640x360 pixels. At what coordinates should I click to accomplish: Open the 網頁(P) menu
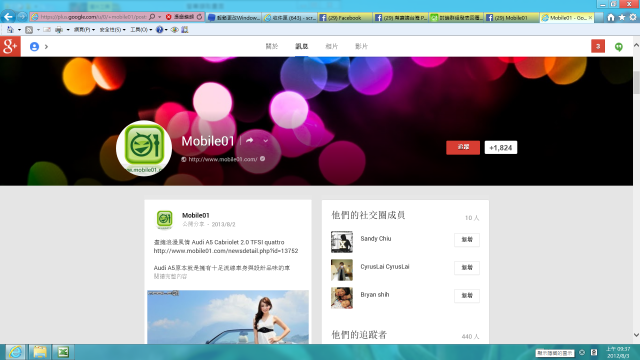pos(84,30)
